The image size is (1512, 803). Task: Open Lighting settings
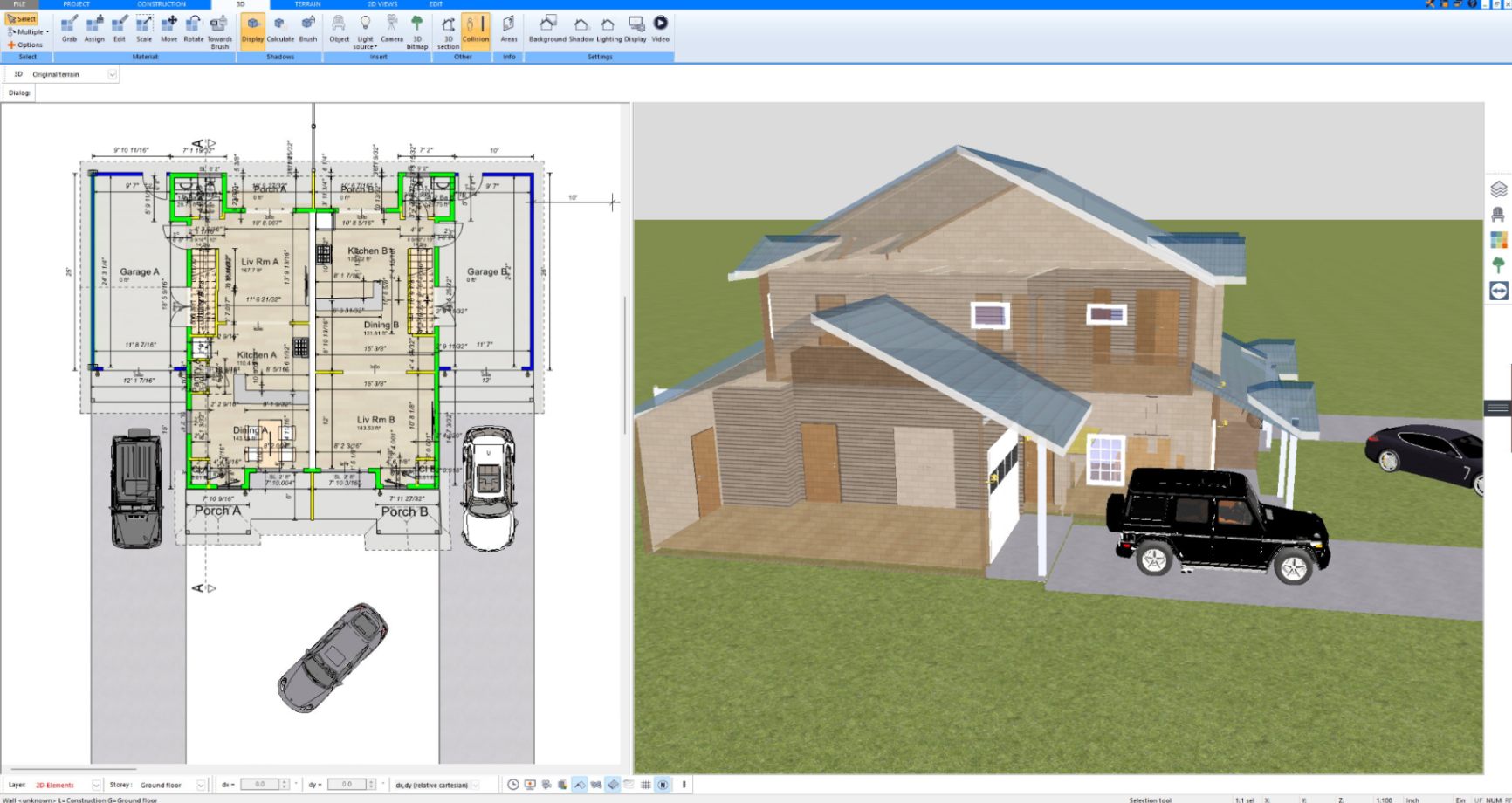click(608, 28)
